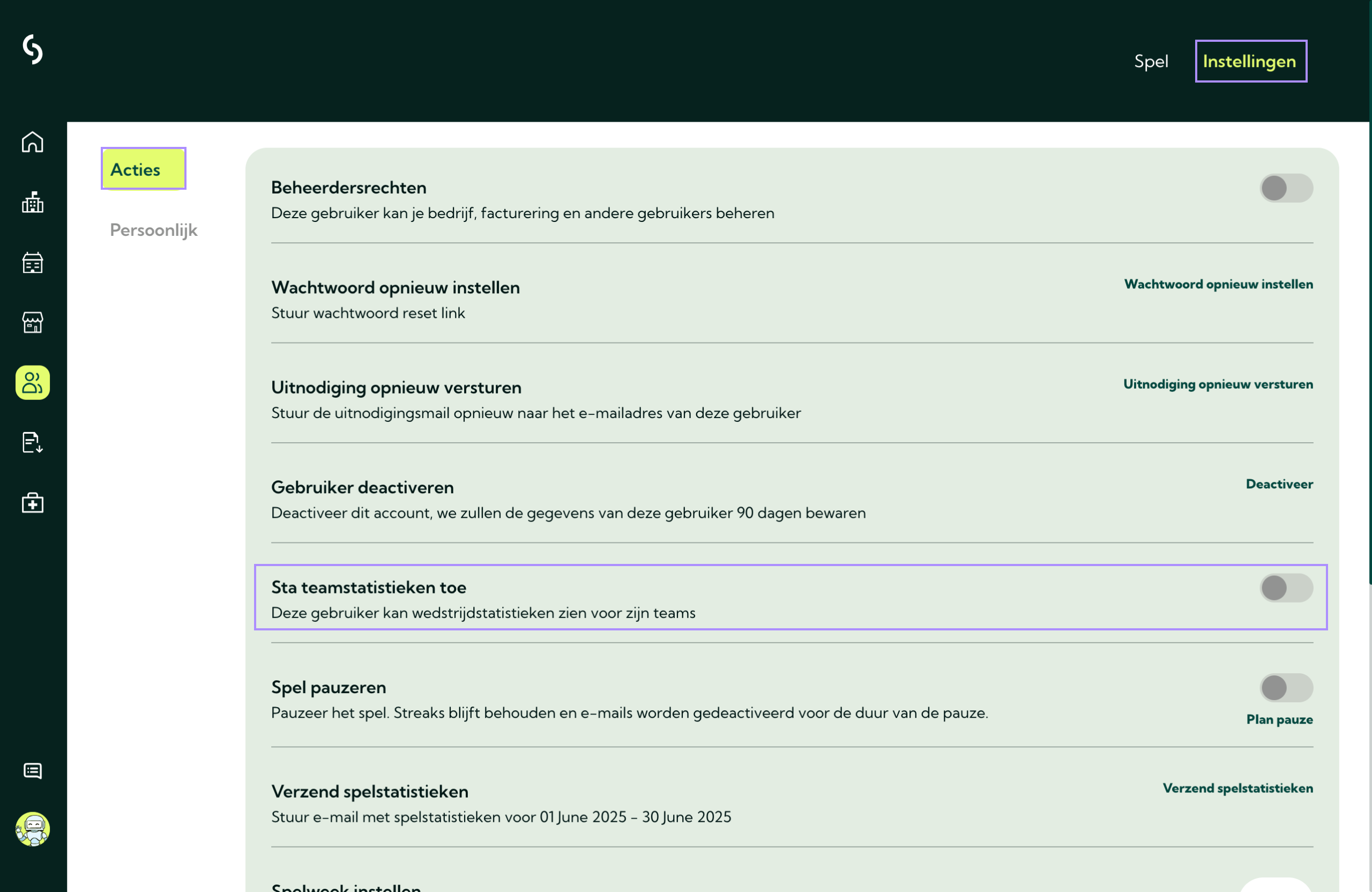Open the chat messages sidebar icon

(x=33, y=771)
